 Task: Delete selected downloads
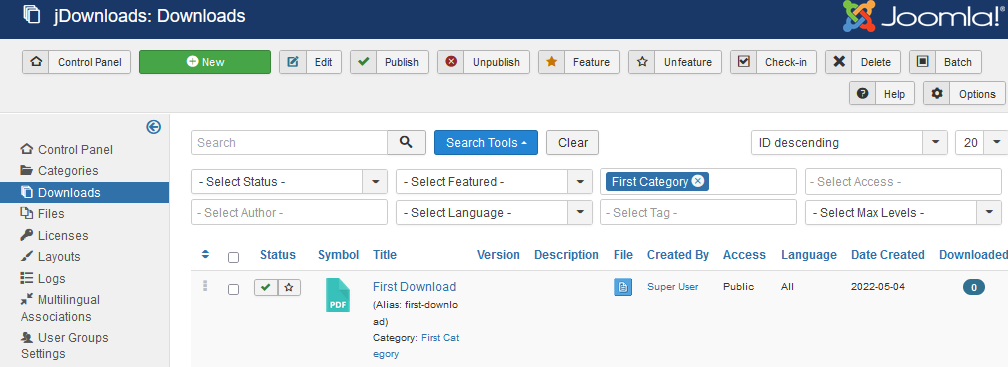click(863, 62)
